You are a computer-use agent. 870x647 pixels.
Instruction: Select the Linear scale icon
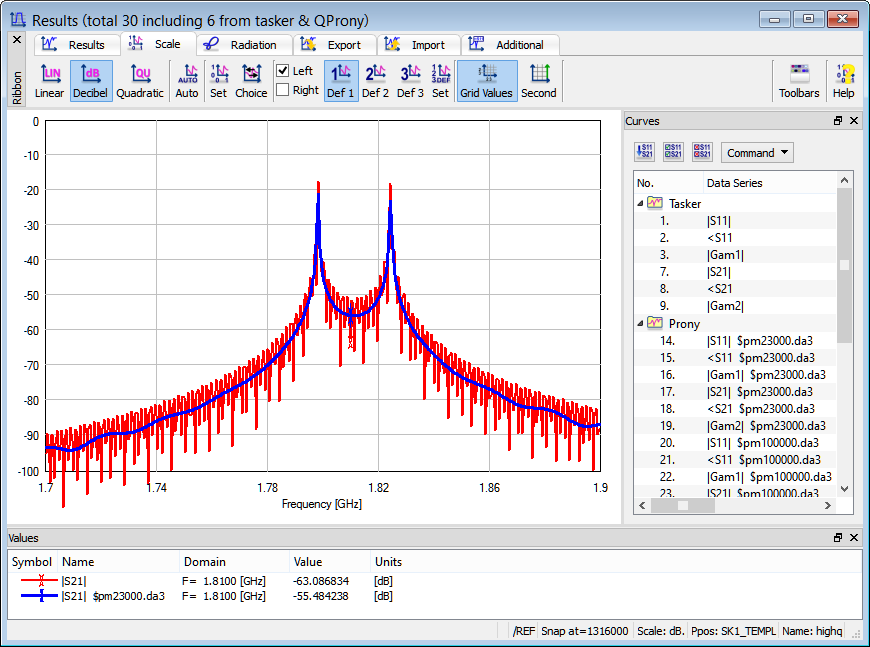[49, 81]
